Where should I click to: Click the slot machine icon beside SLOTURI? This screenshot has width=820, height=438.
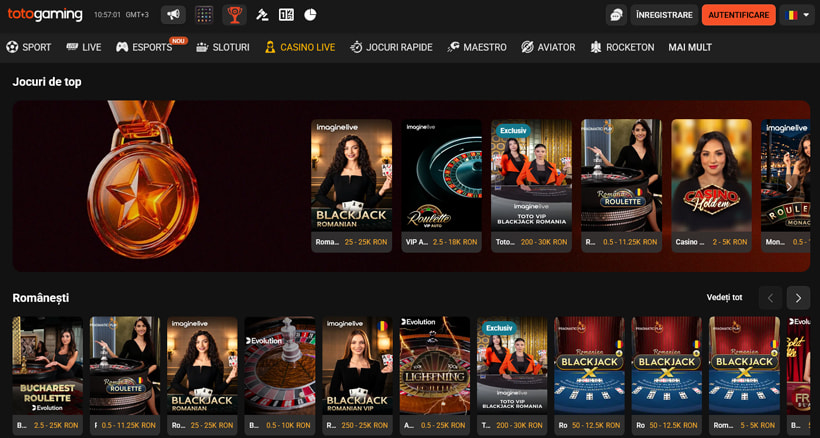202,47
